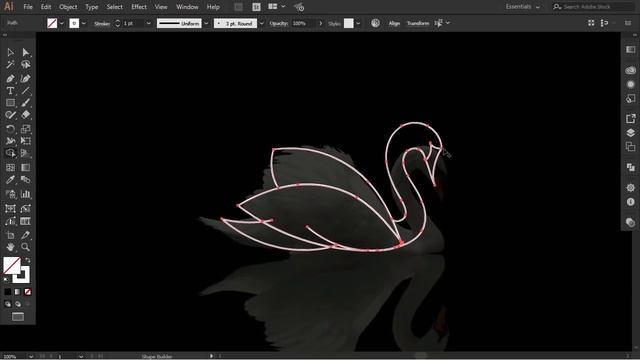Switch to Draw Normal mode
The width and height of the screenshot is (640, 360).
[x=8, y=304]
